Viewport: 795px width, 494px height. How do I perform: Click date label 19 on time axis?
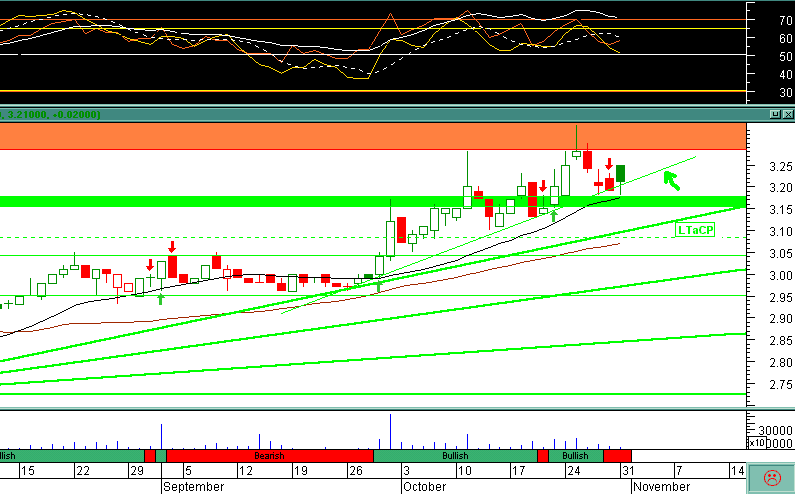(300, 471)
